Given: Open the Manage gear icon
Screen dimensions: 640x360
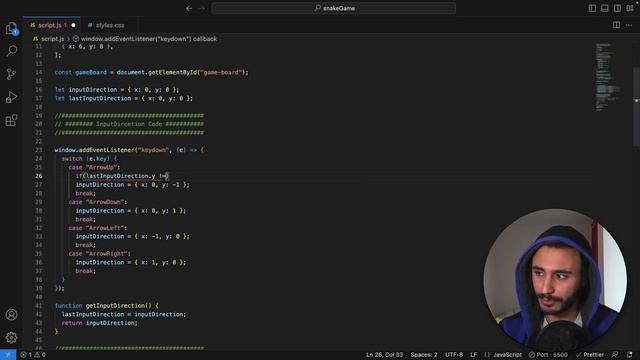Looking at the screenshot, I should [11, 337].
